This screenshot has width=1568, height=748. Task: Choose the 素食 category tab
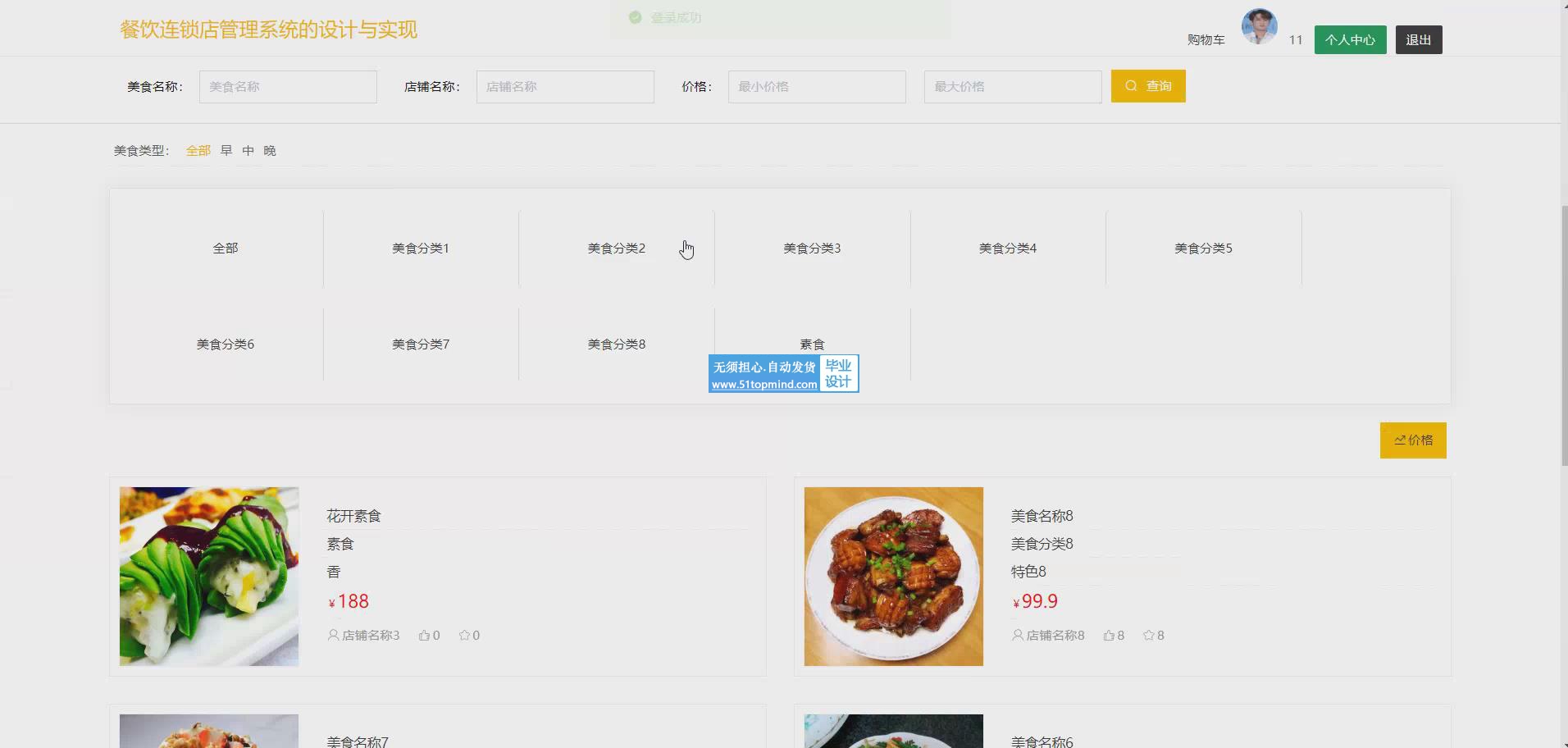[812, 344]
